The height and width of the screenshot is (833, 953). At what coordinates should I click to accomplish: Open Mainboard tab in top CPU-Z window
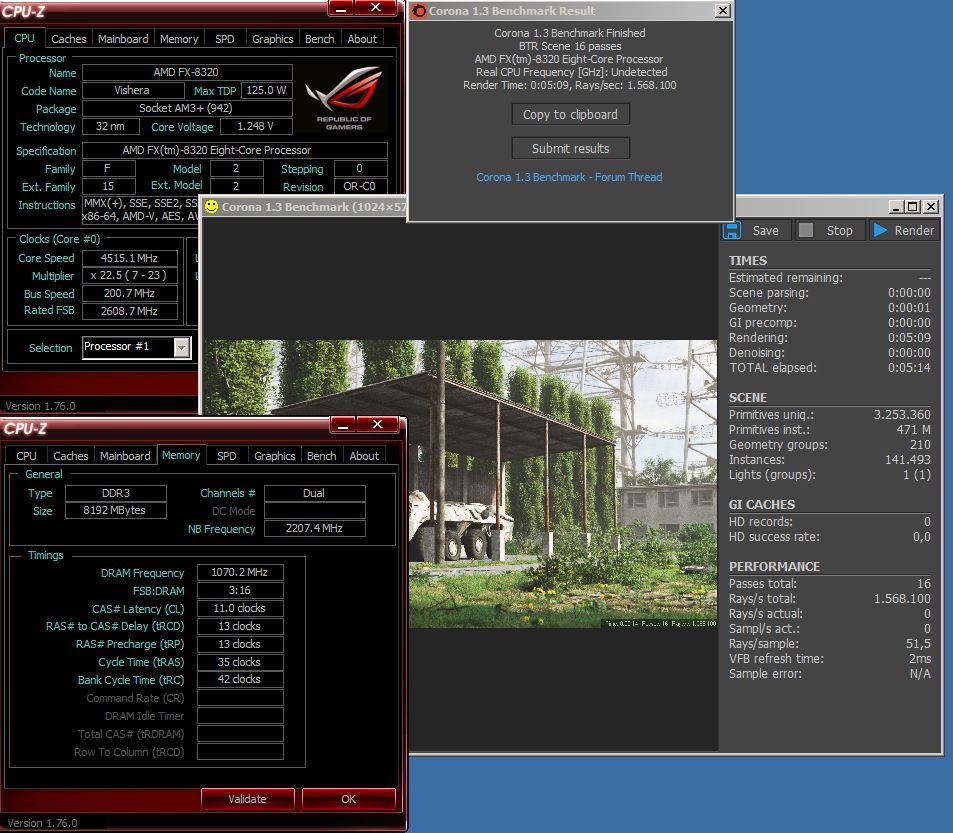click(123, 39)
